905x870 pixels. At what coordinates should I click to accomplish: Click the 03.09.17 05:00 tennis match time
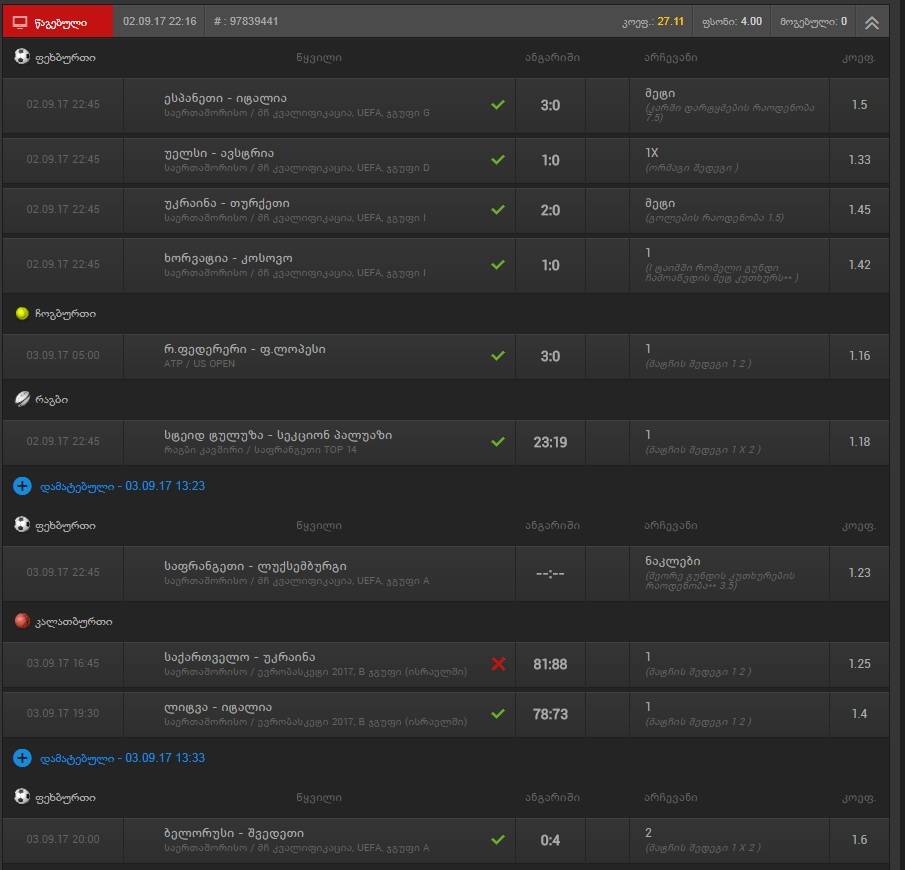click(63, 355)
